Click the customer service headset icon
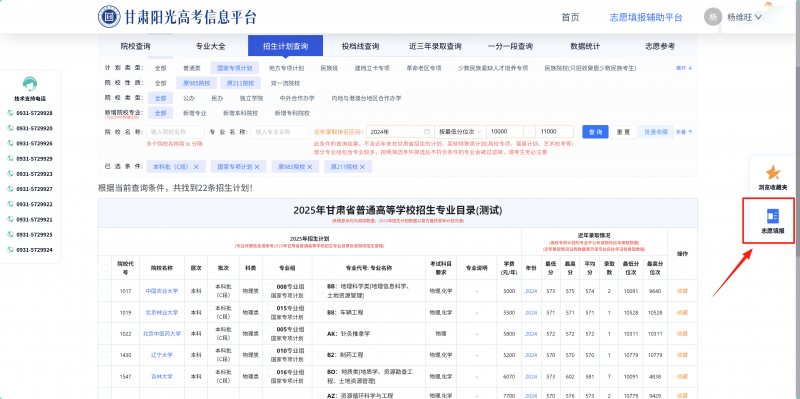Screen dimensions: 800x399 [x=30, y=84]
